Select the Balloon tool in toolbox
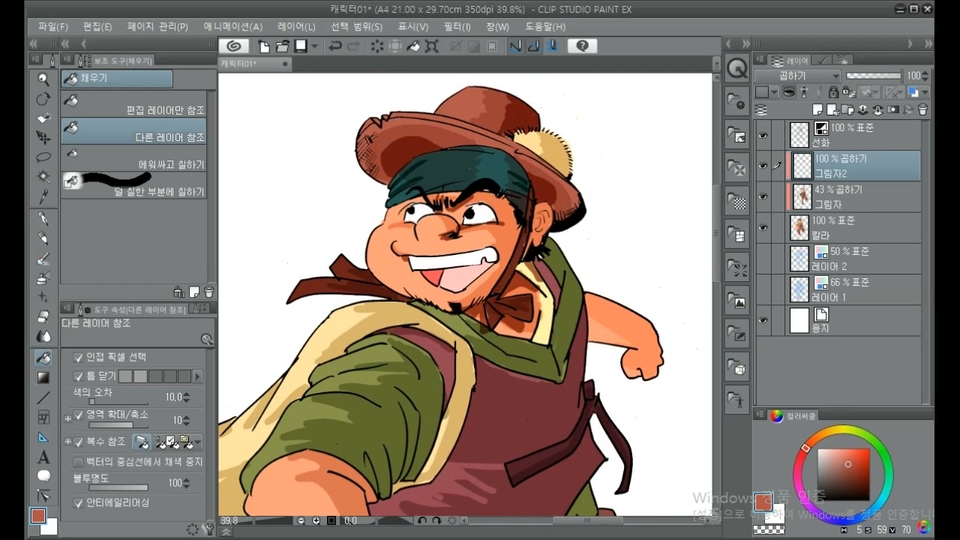960x540 pixels. (x=43, y=476)
